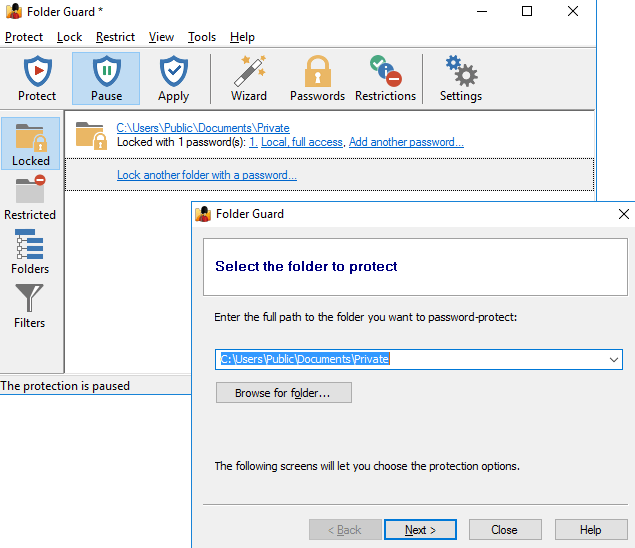This screenshot has height=548, width=635.
Task: Open the Protect menu
Action: (24, 37)
